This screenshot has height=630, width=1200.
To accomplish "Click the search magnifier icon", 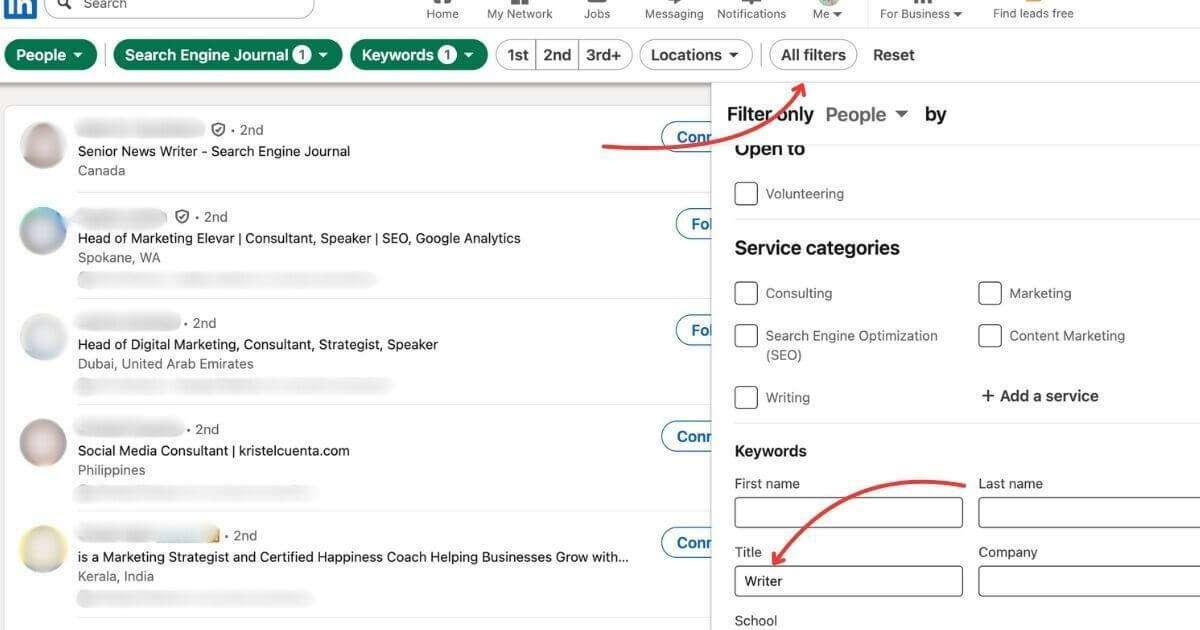I will (x=64, y=5).
